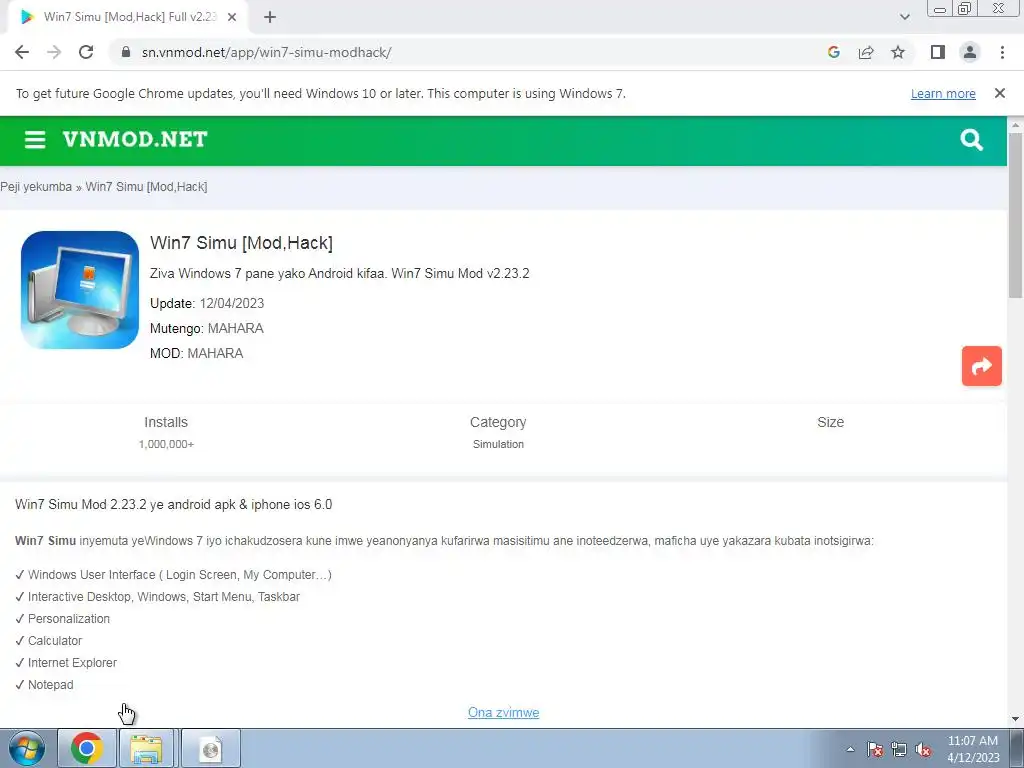View site information lock icon
This screenshot has height=768, width=1024.
126,52
